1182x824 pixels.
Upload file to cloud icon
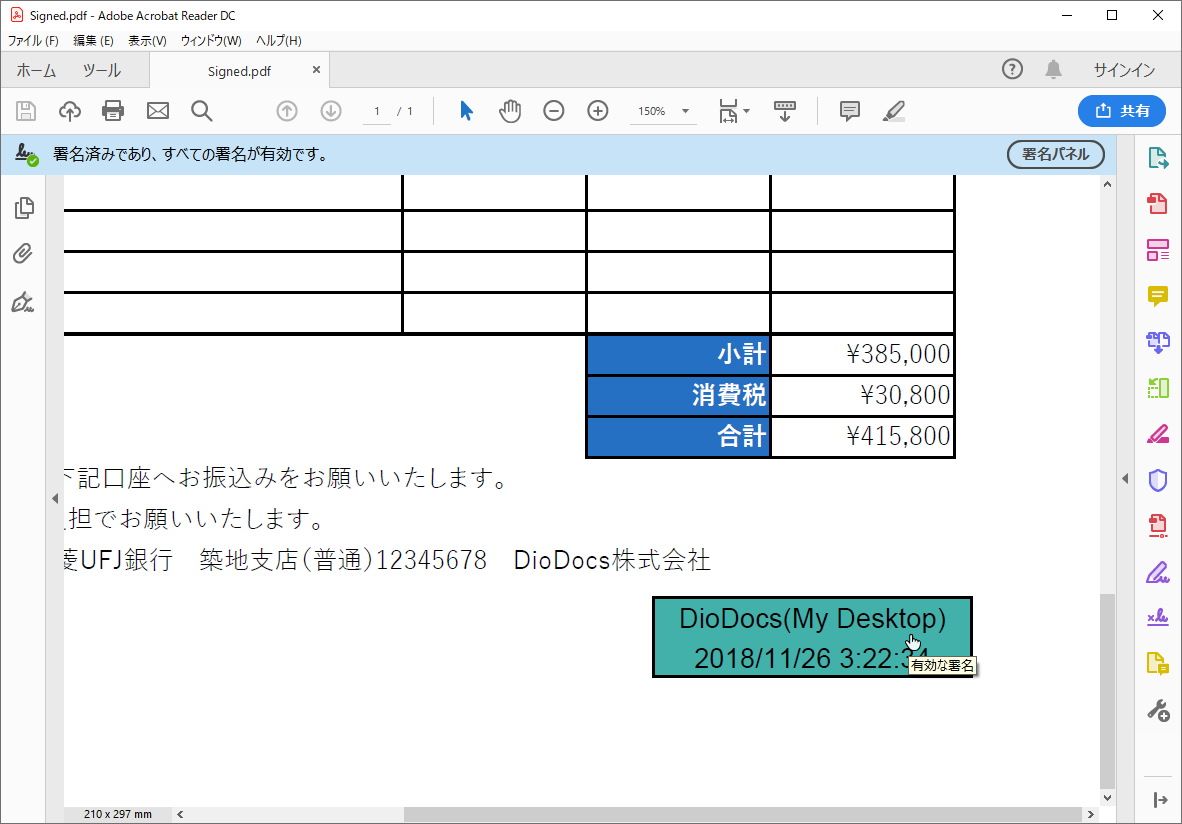tap(70, 111)
